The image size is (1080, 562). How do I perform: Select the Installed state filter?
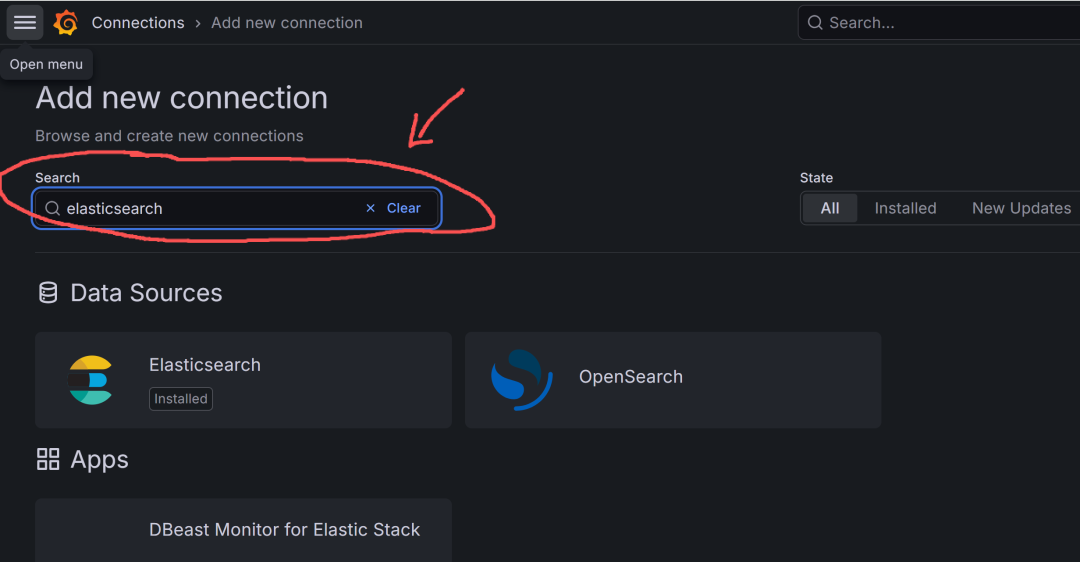pyautogui.click(x=905, y=208)
